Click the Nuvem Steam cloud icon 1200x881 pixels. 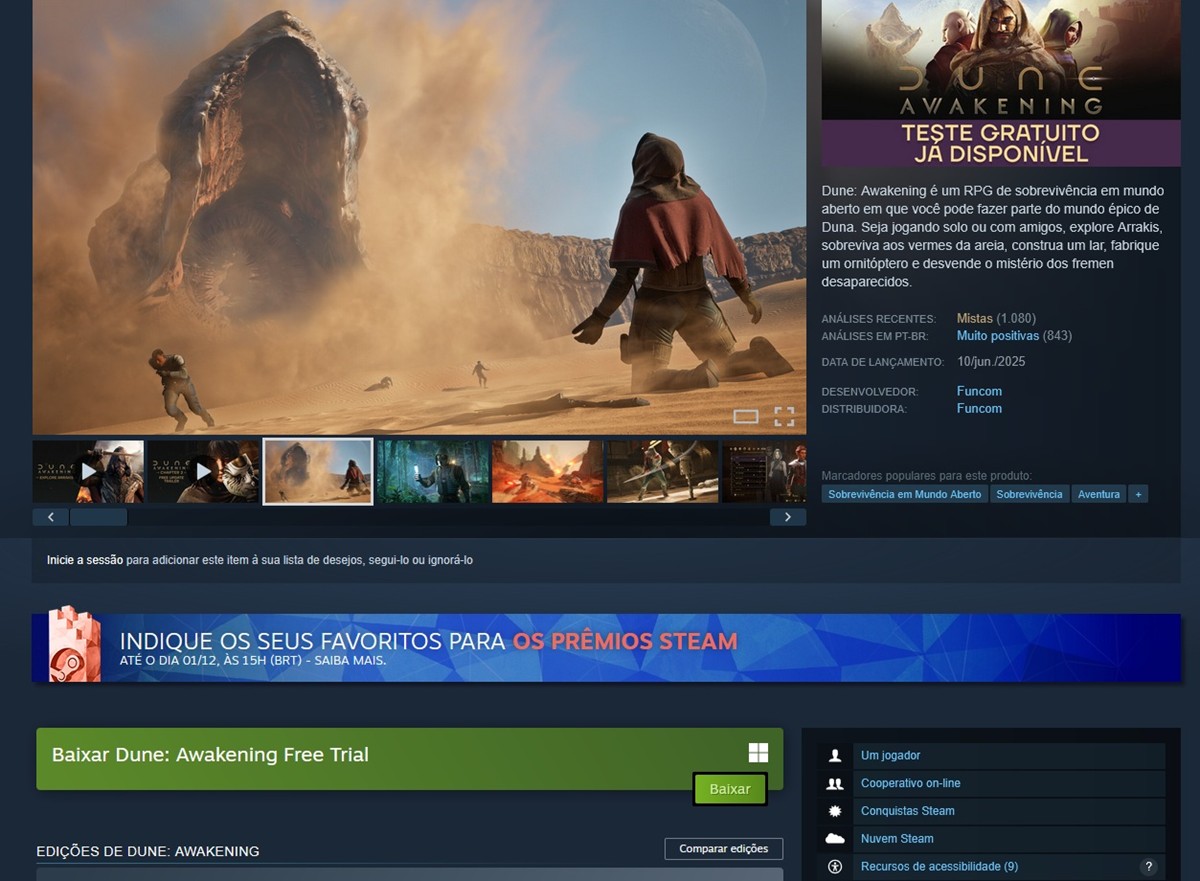point(835,839)
